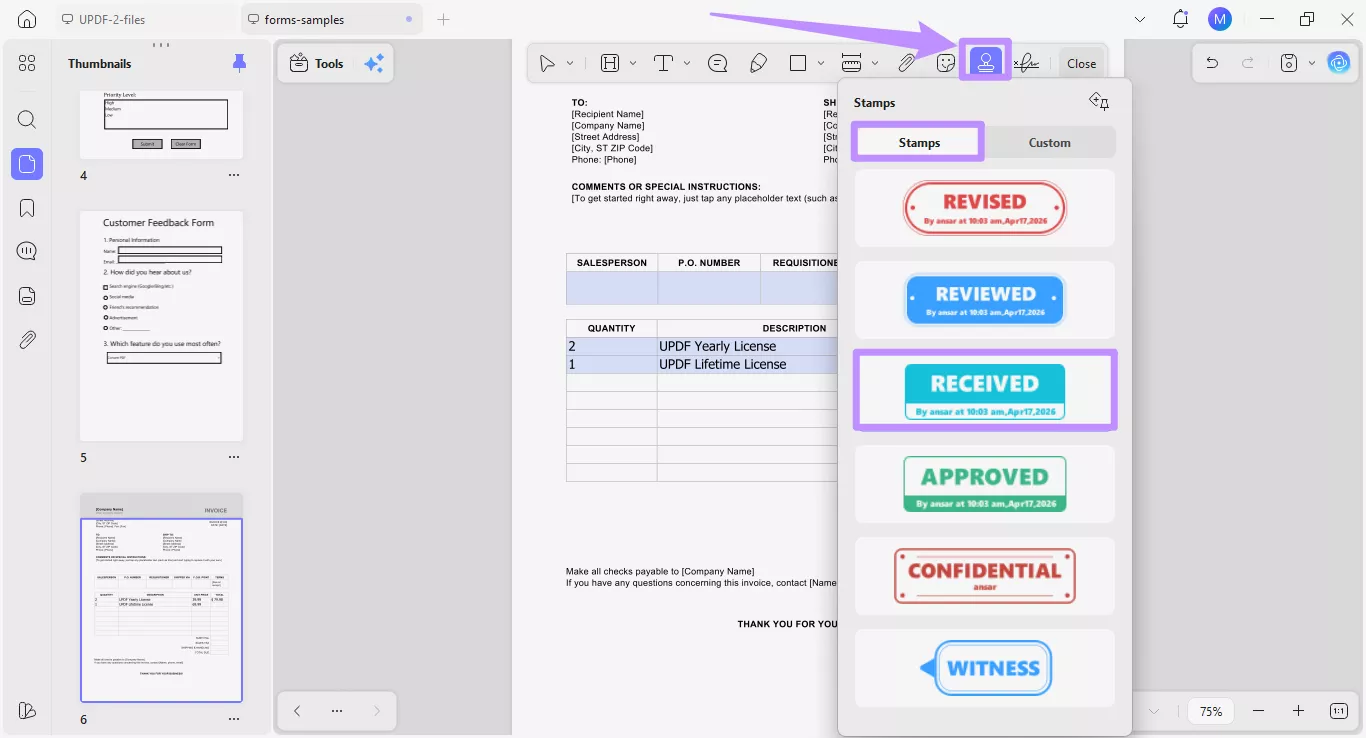Close the comment toolbar with Close button

1081,63
